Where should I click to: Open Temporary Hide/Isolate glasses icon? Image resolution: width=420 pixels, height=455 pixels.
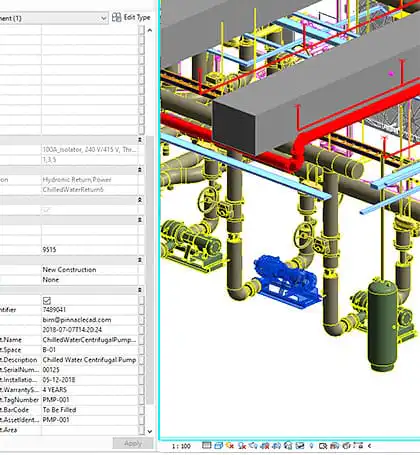point(300,446)
